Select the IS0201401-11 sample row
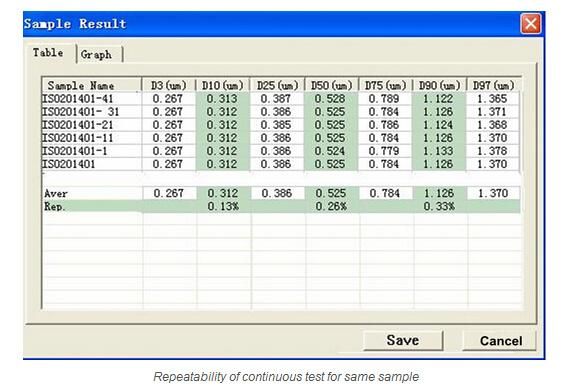 tap(281, 138)
